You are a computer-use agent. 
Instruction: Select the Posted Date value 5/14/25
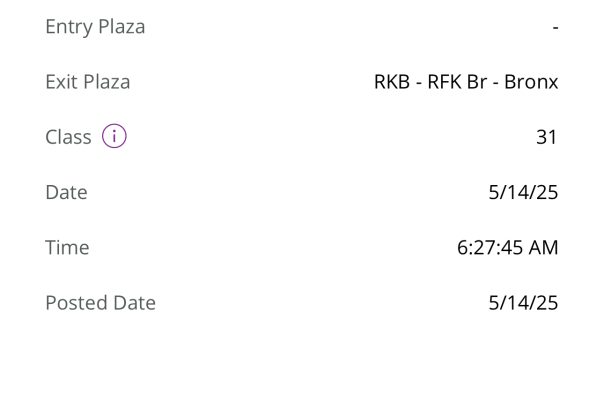(x=523, y=303)
